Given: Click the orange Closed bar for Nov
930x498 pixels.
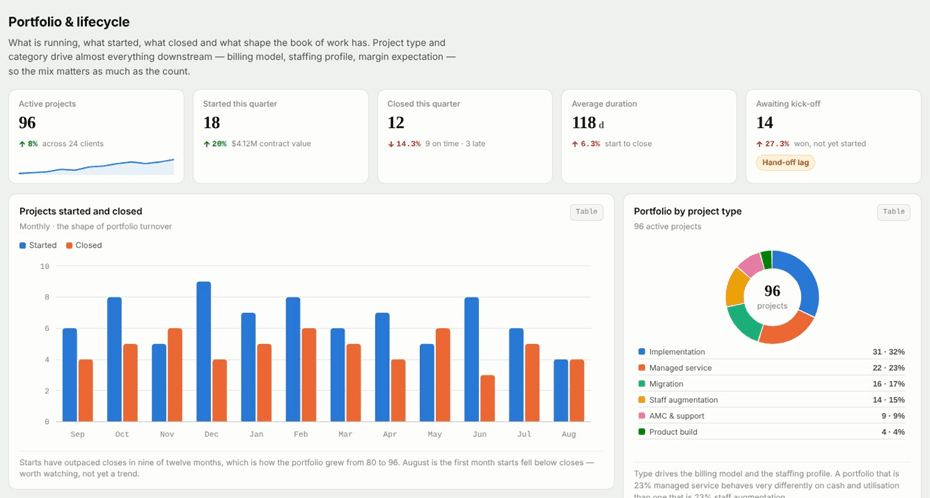Looking at the screenshot, I should coord(175,375).
